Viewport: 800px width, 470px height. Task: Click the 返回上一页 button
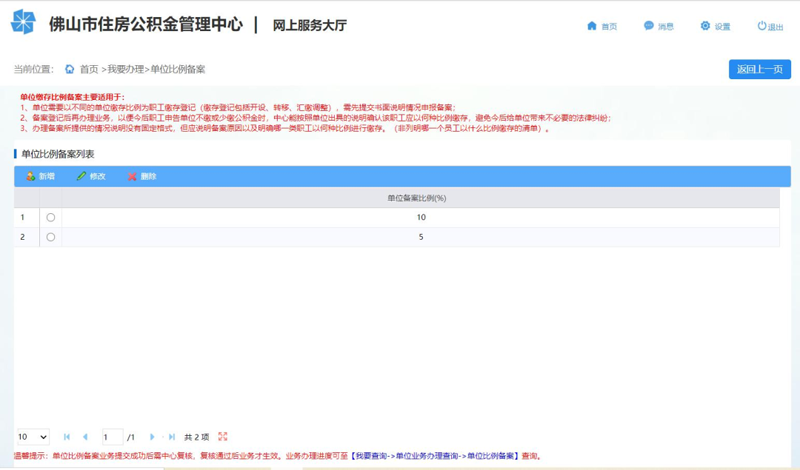[759, 69]
